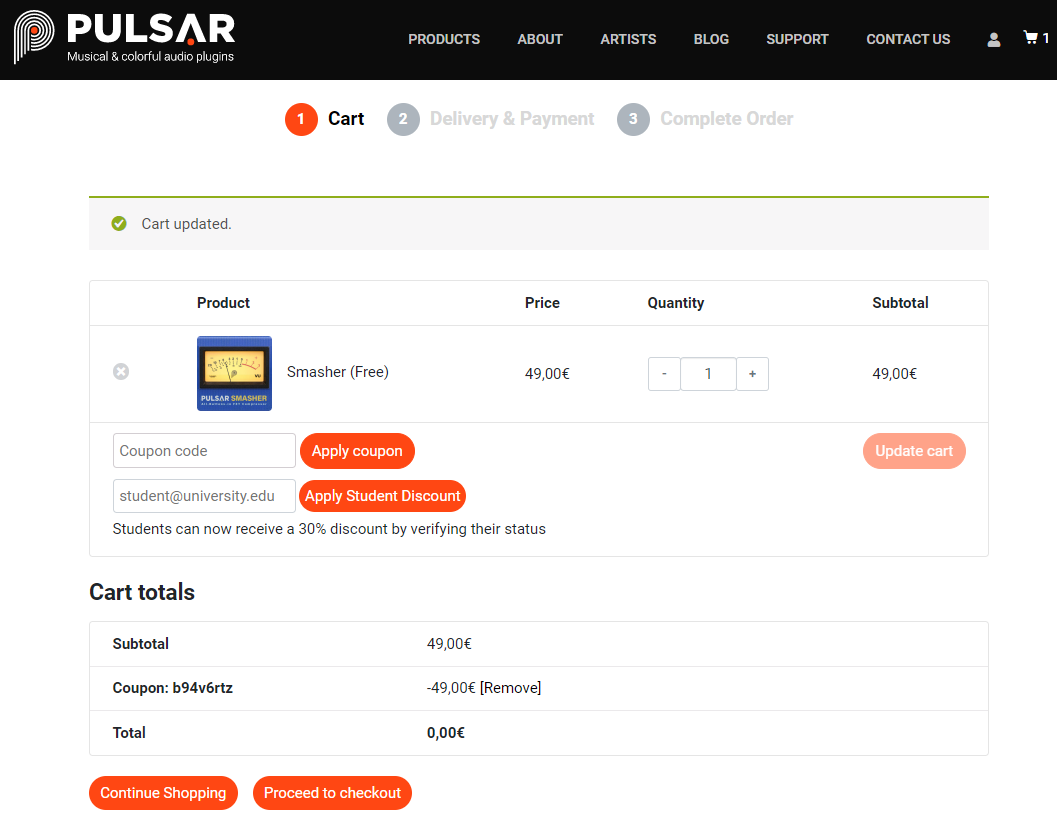Select step 1 Cart

(325, 119)
